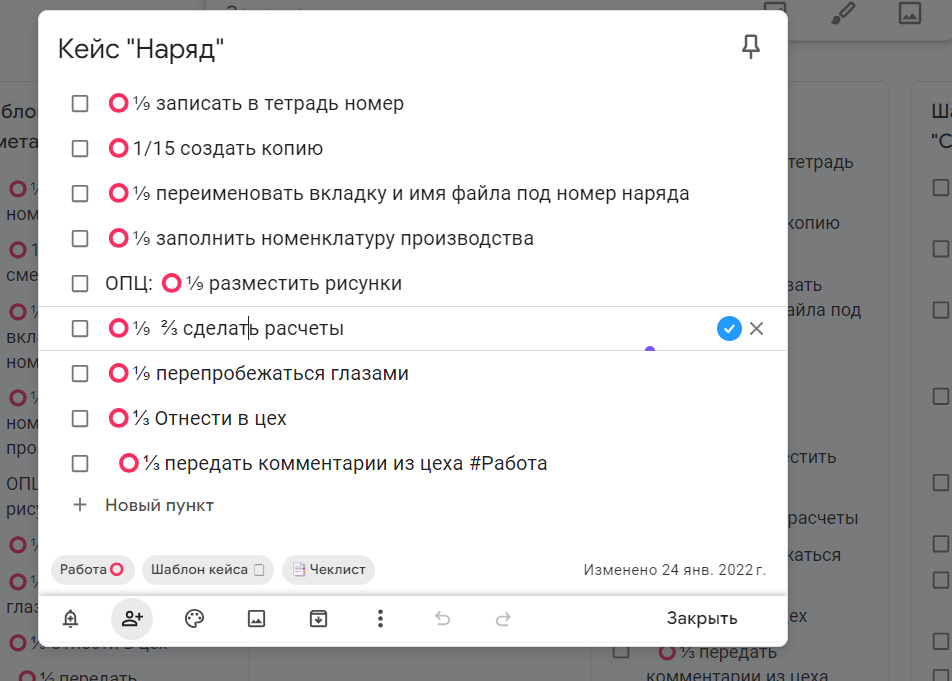Check the "1/15 создать копию" item
Screen dimensions: 952x681
coord(80,148)
